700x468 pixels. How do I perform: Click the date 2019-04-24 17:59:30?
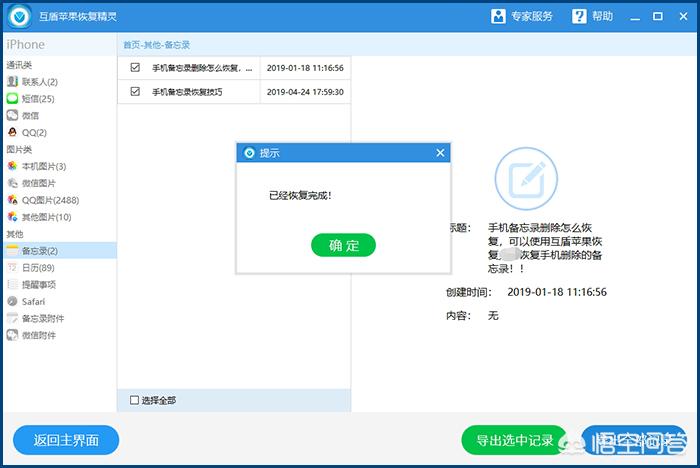pyautogui.click(x=305, y=92)
